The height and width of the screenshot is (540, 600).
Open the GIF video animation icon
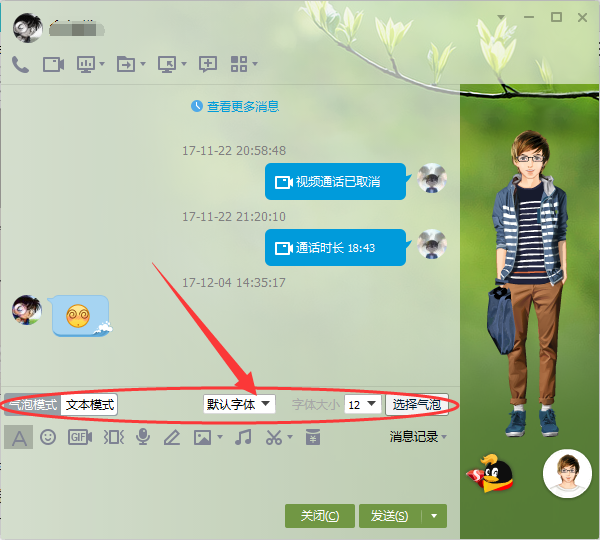80,437
